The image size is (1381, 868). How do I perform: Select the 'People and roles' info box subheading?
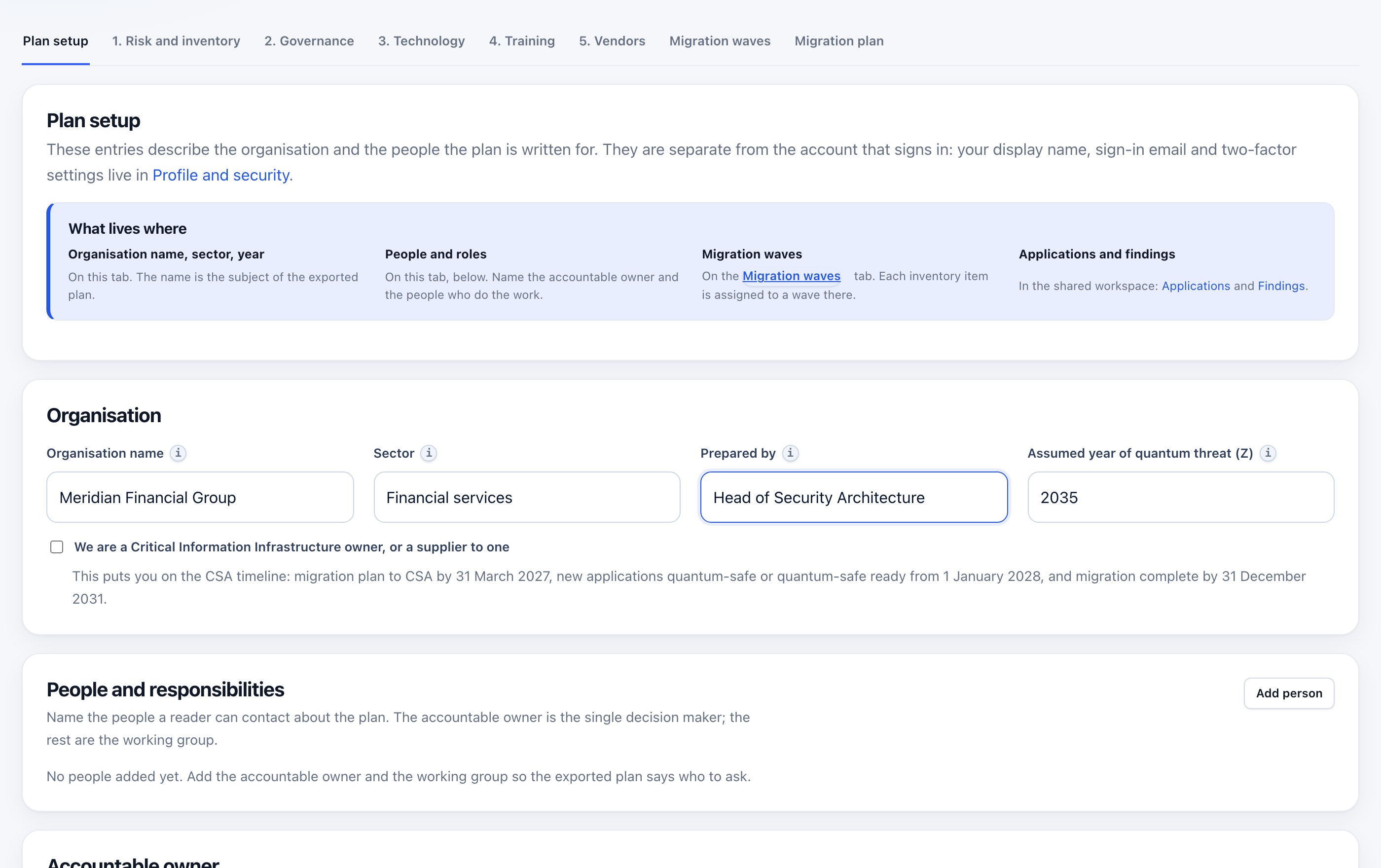coord(436,254)
